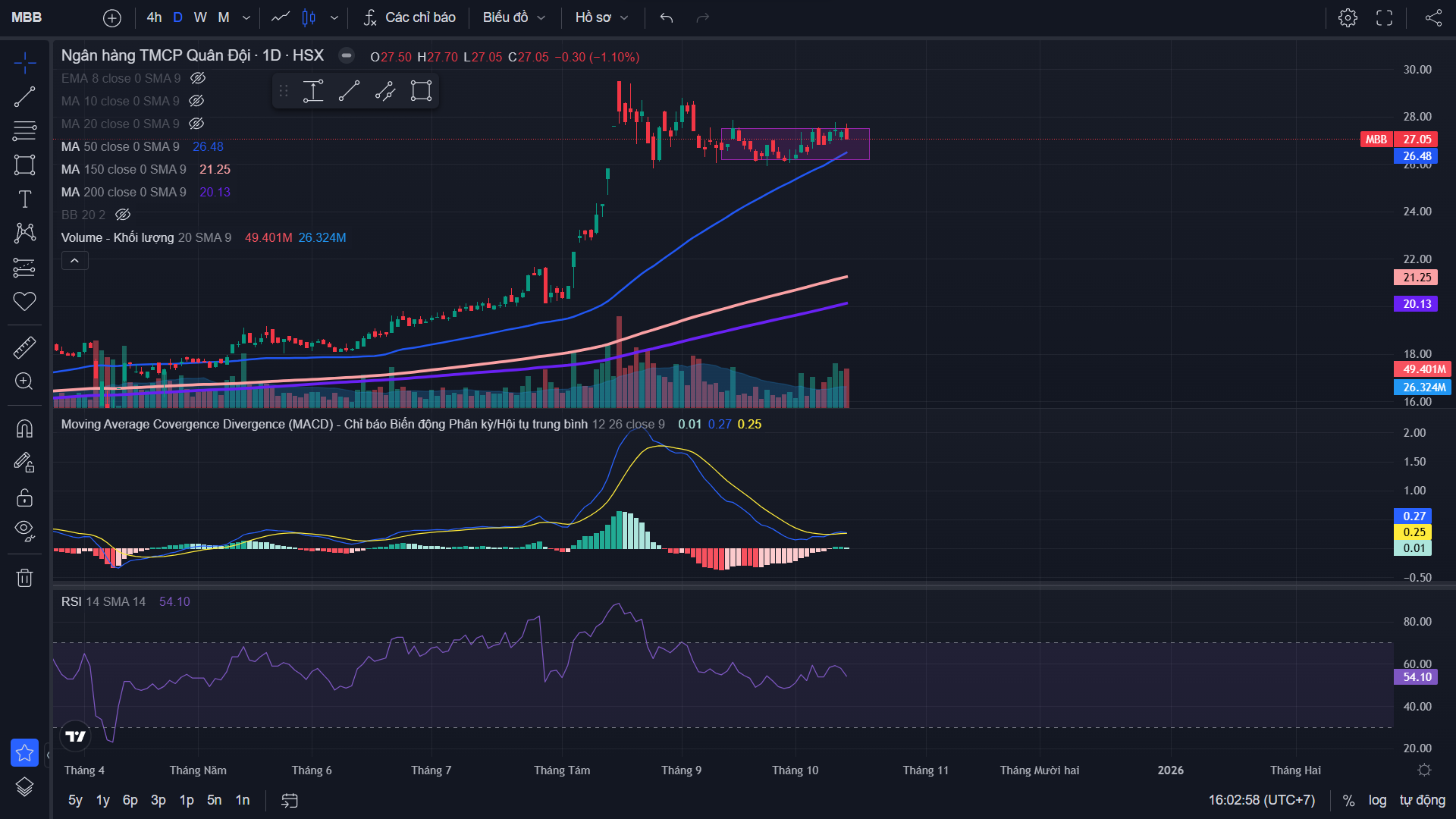Expand the timeframe interval dropdown arrow
The width and height of the screenshot is (1456, 819).
(246, 17)
